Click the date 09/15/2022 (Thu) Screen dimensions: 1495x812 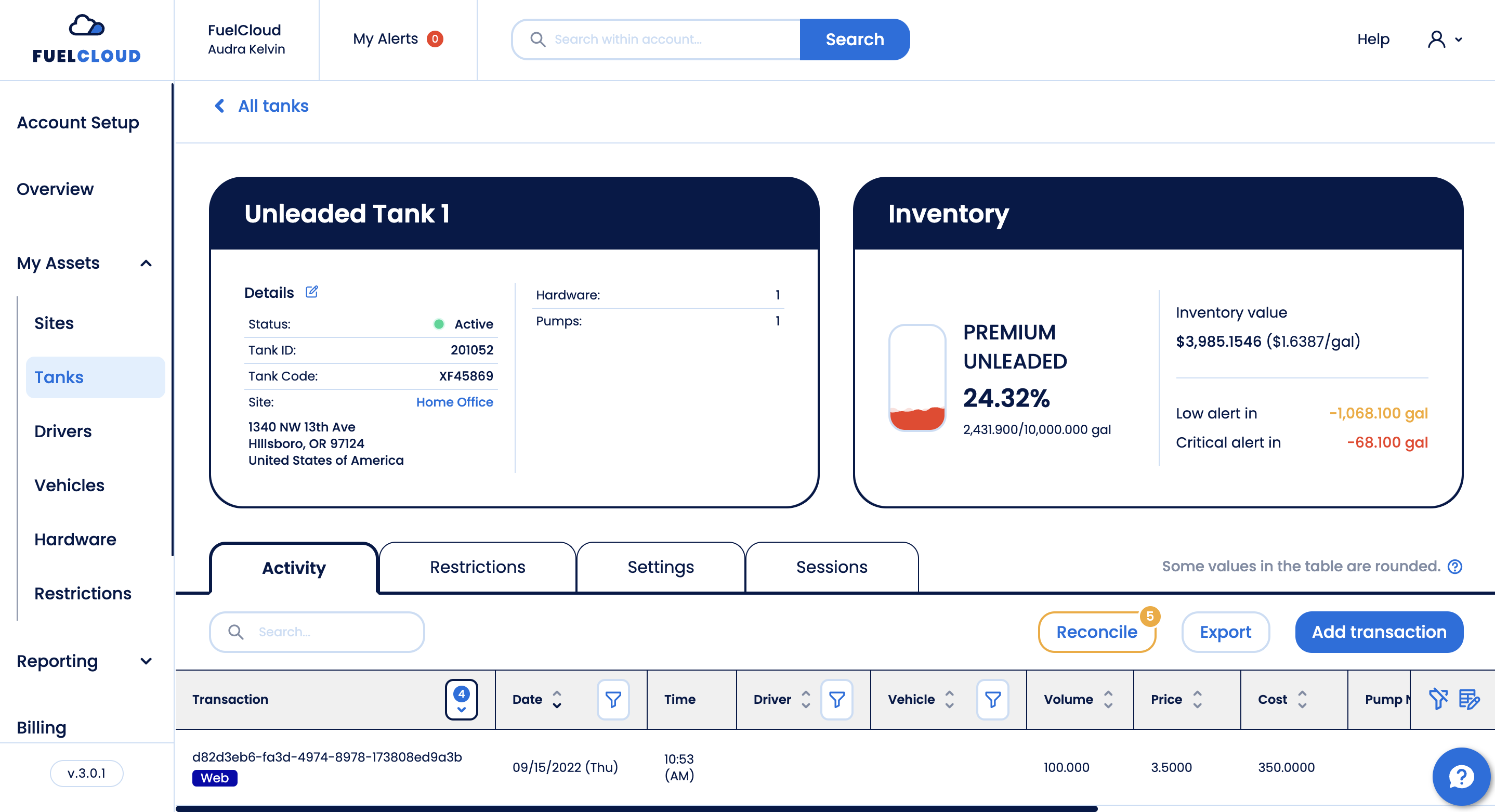pos(565,767)
